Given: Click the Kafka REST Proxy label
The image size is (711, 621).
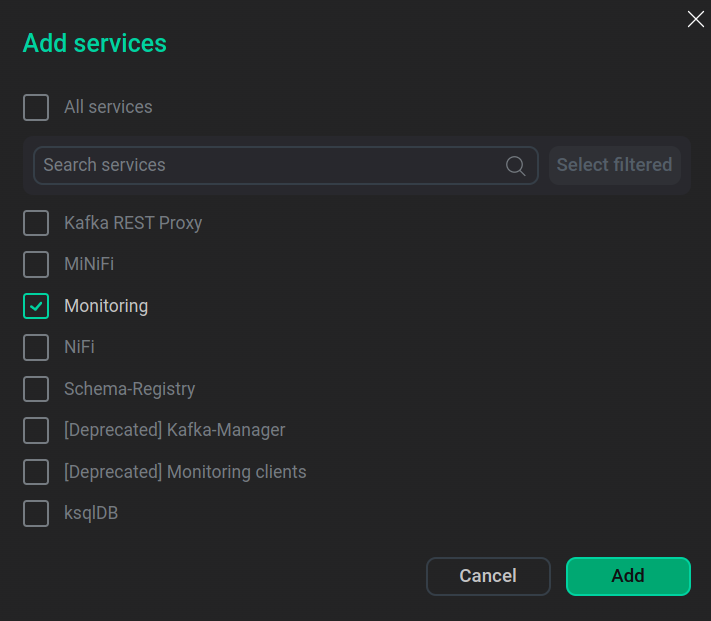Looking at the screenshot, I should coord(133,223).
